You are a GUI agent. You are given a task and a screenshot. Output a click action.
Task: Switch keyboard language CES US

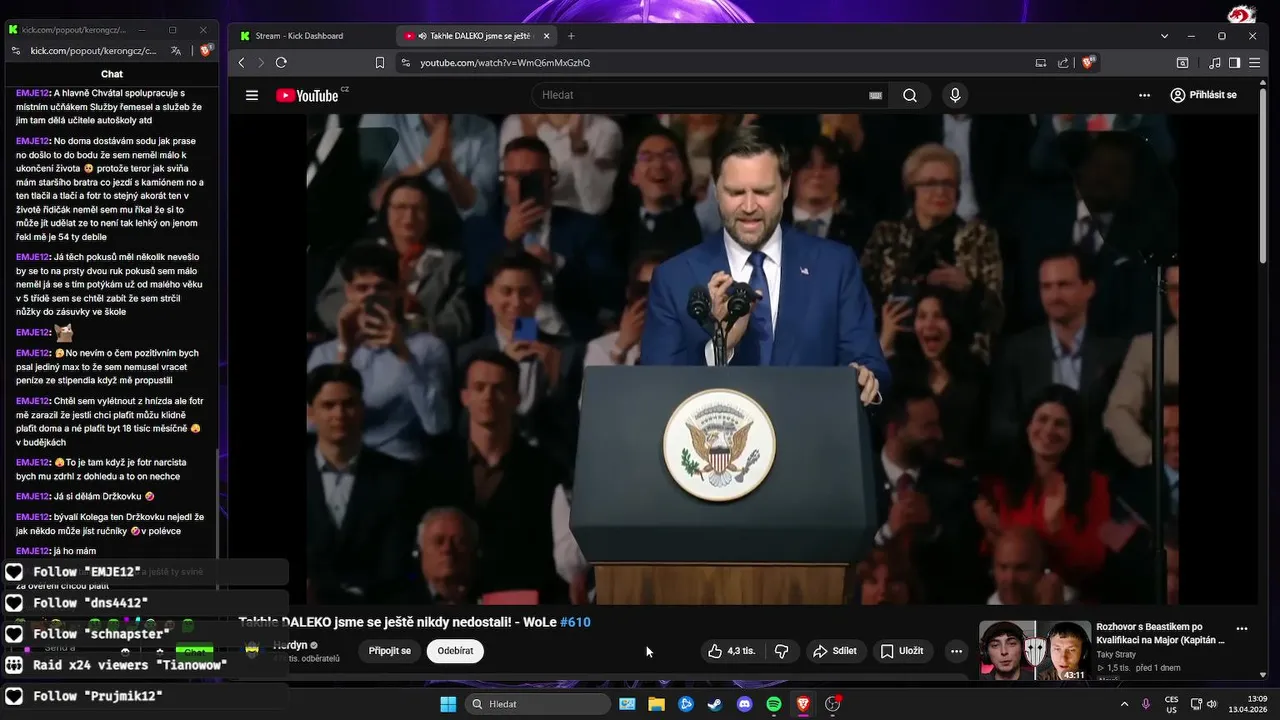(1171, 704)
